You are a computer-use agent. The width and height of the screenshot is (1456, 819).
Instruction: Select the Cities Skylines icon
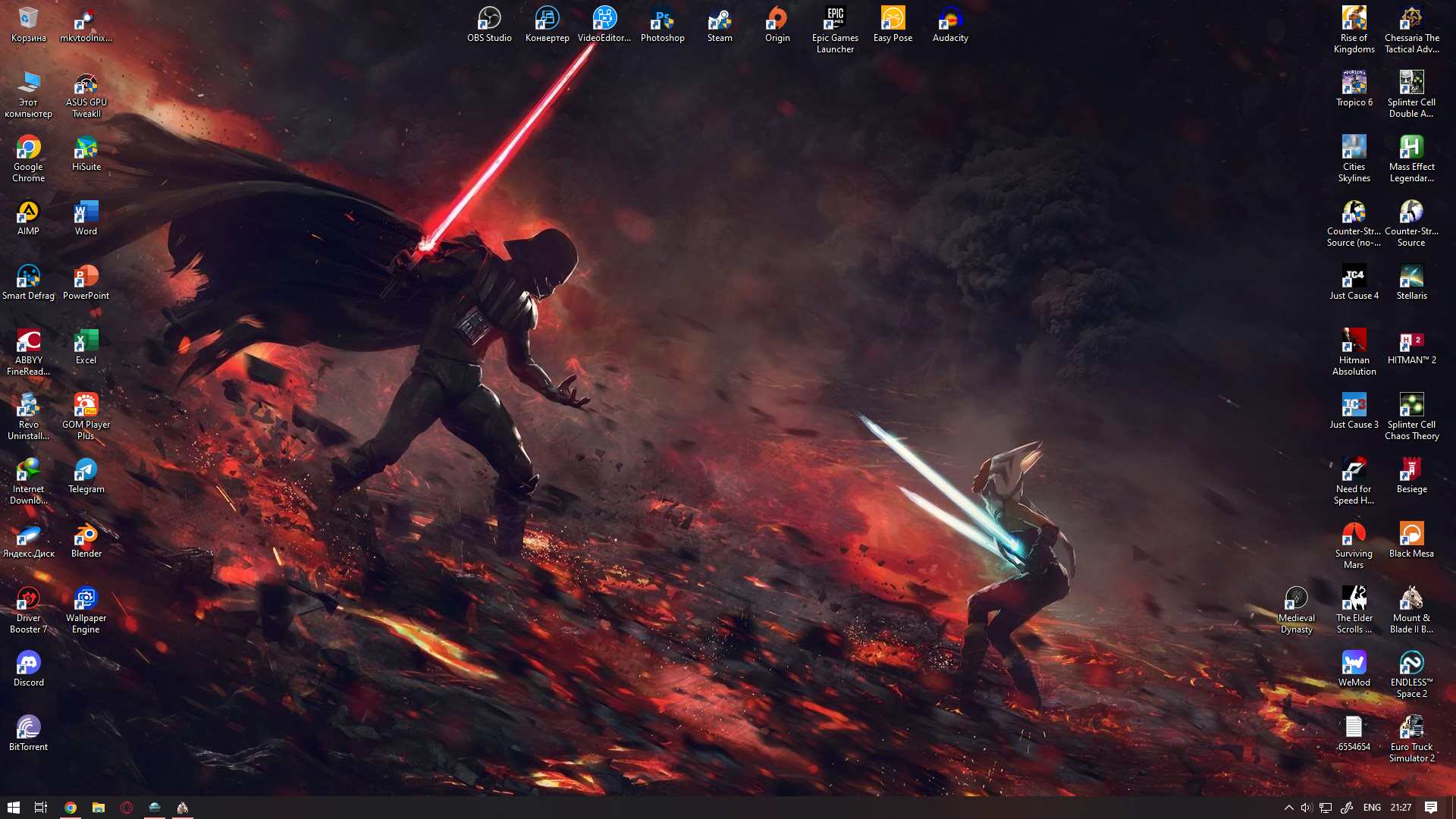[1354, 158]
